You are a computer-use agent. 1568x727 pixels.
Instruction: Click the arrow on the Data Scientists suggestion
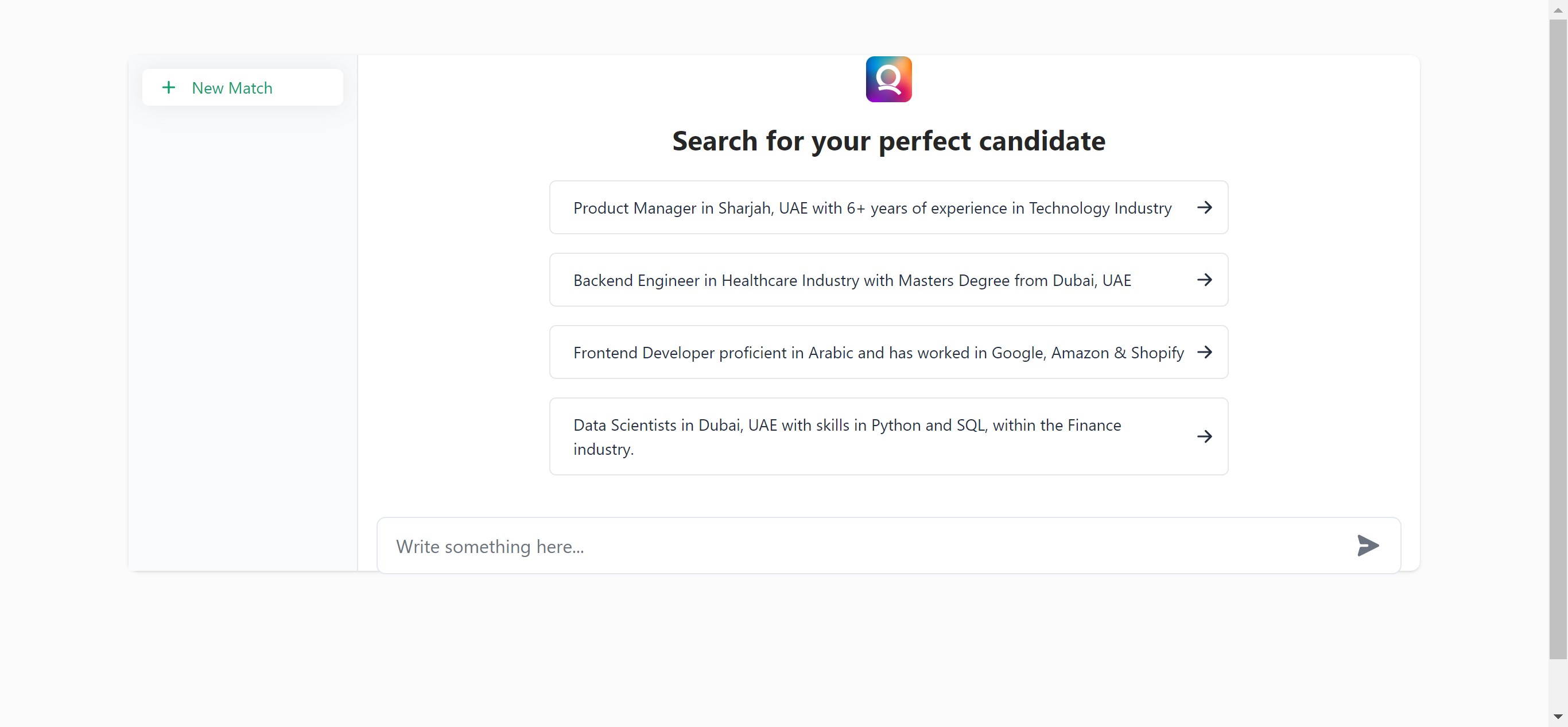[1204, 436]
